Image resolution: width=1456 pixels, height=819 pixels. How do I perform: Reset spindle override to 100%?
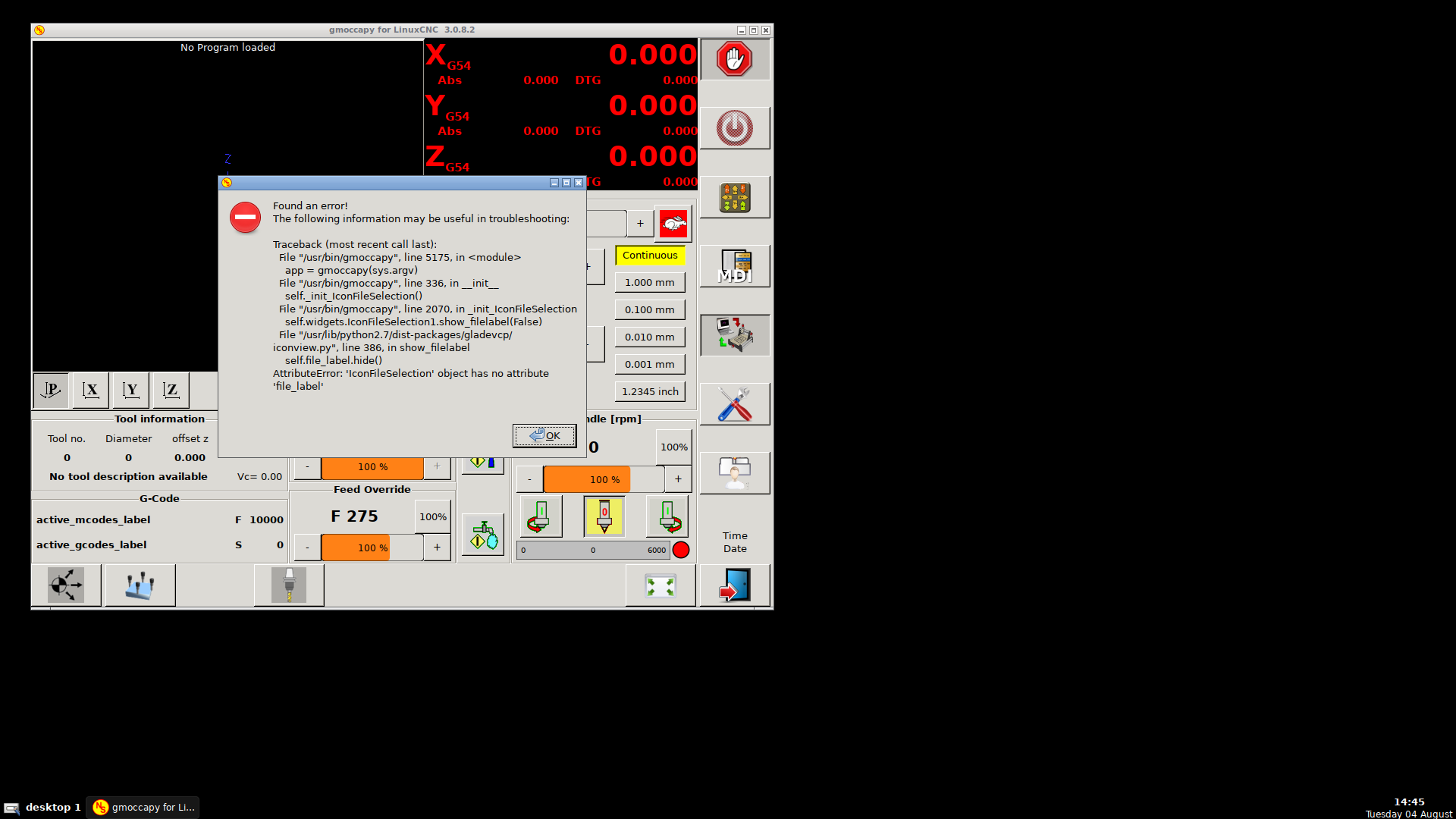click(674, 447)
